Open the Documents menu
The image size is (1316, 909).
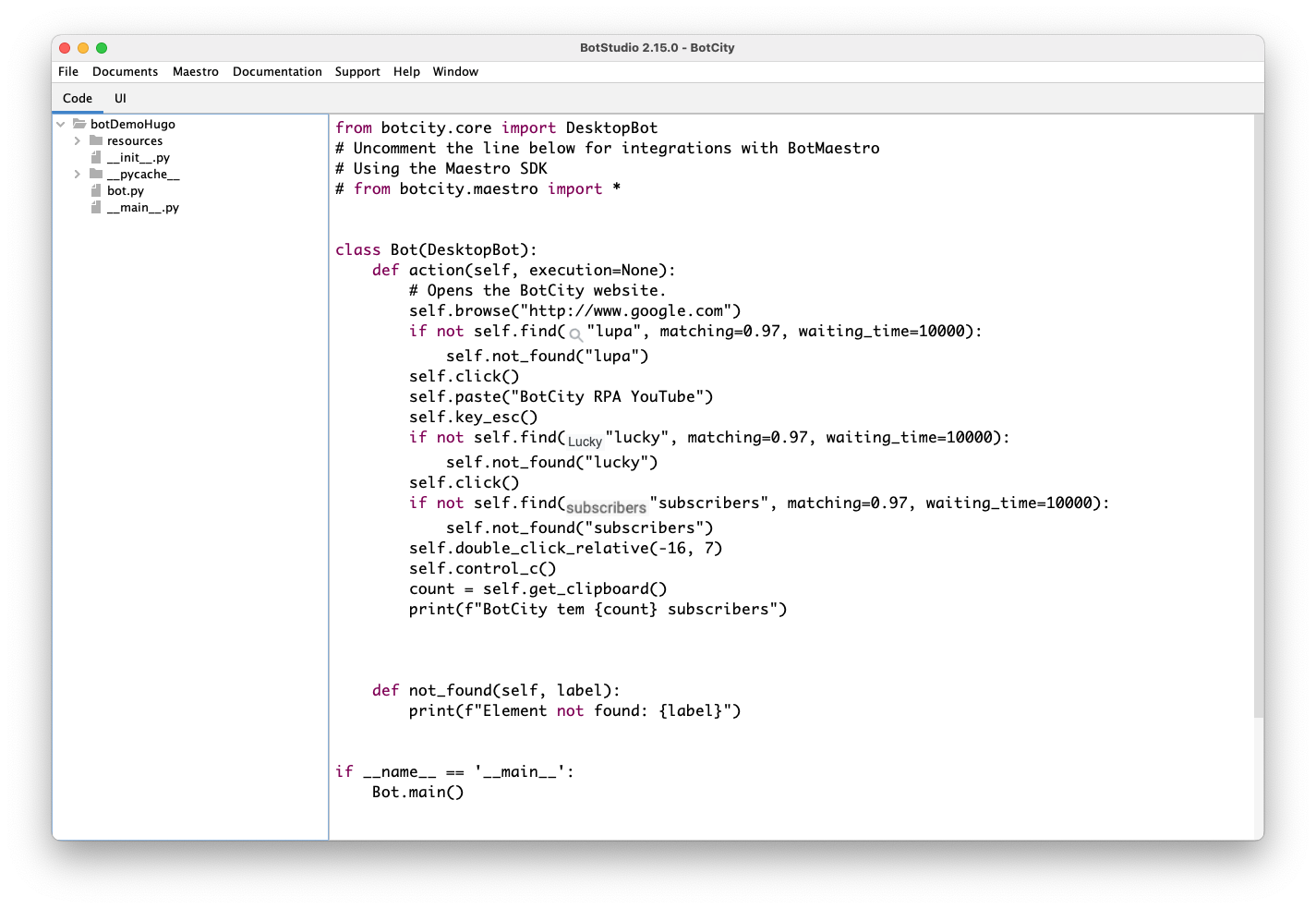point(125,71)
